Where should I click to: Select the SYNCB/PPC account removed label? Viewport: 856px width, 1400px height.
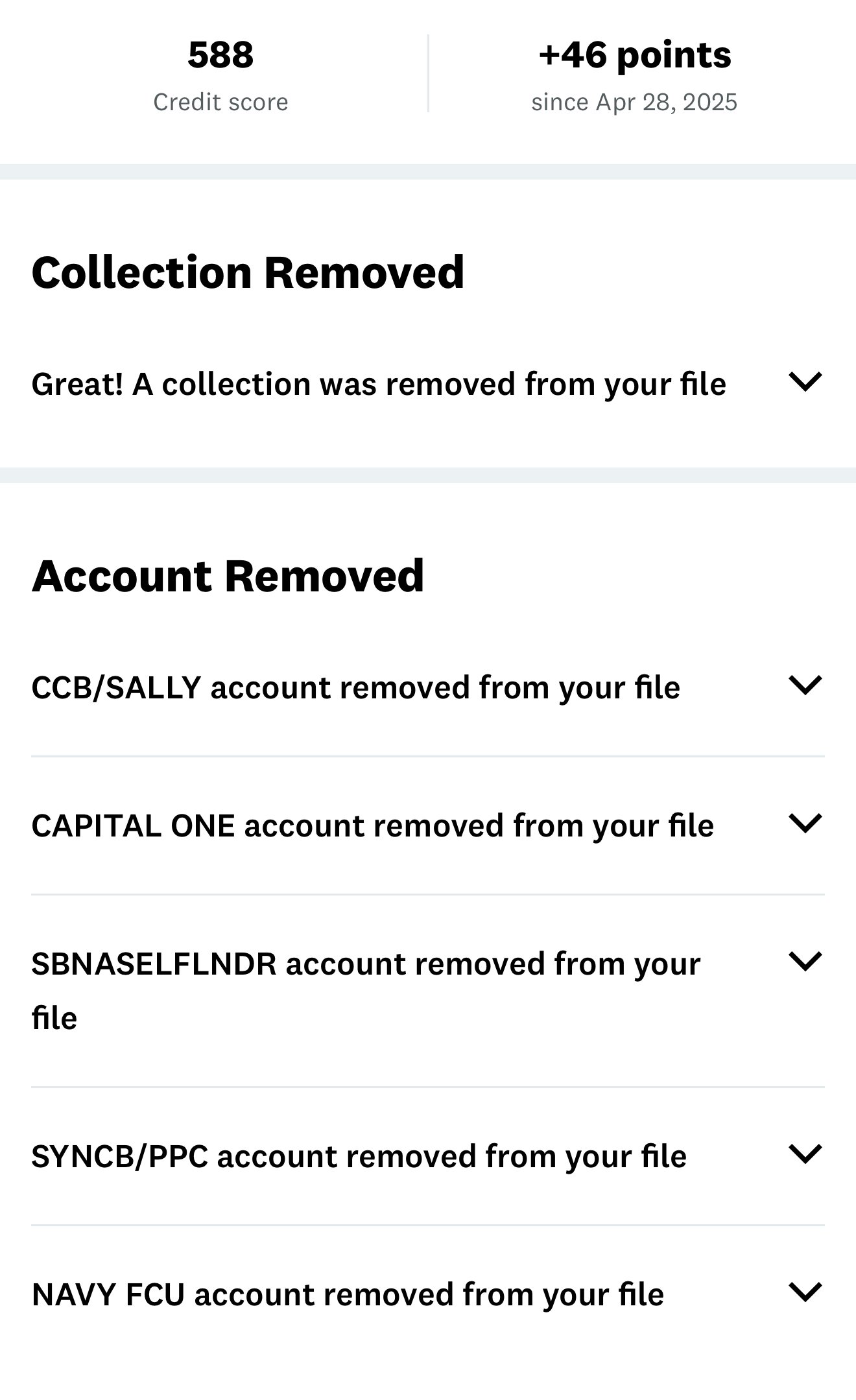(359, 1156)
